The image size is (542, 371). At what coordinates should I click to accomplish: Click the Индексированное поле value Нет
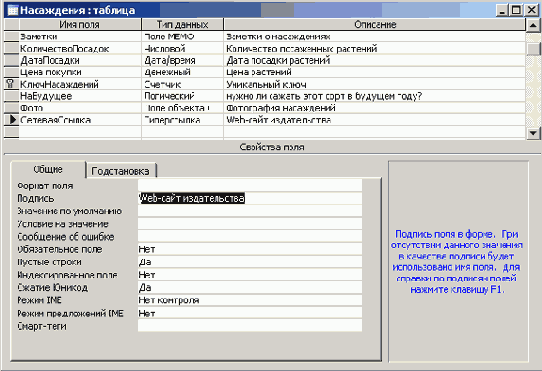click(250, 275)
